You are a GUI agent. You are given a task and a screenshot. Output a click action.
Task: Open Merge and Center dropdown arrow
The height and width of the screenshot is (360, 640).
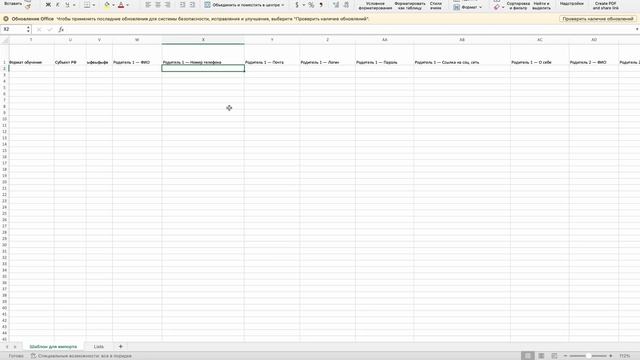[x=282, y=5]
